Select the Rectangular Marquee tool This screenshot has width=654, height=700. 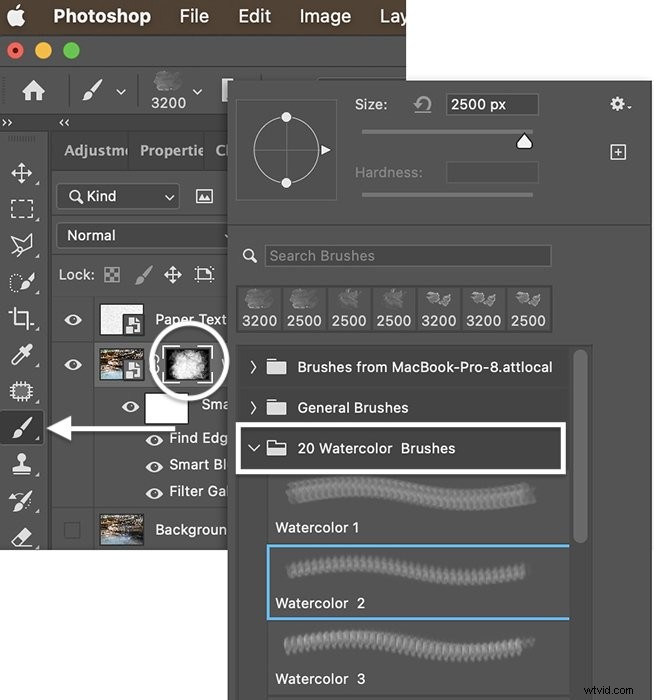[x=21, y=209]
